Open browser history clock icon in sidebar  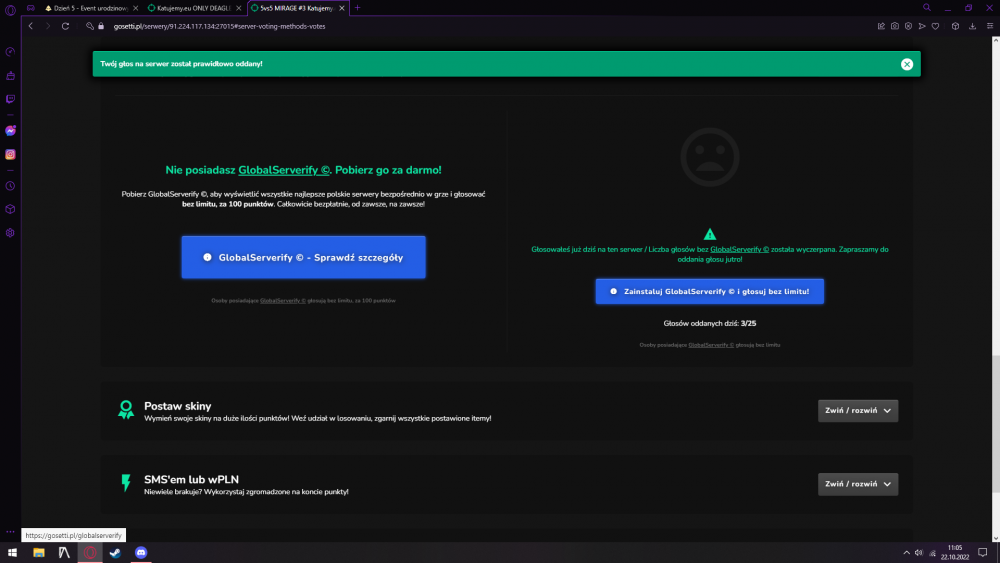[x=10, y=186]
